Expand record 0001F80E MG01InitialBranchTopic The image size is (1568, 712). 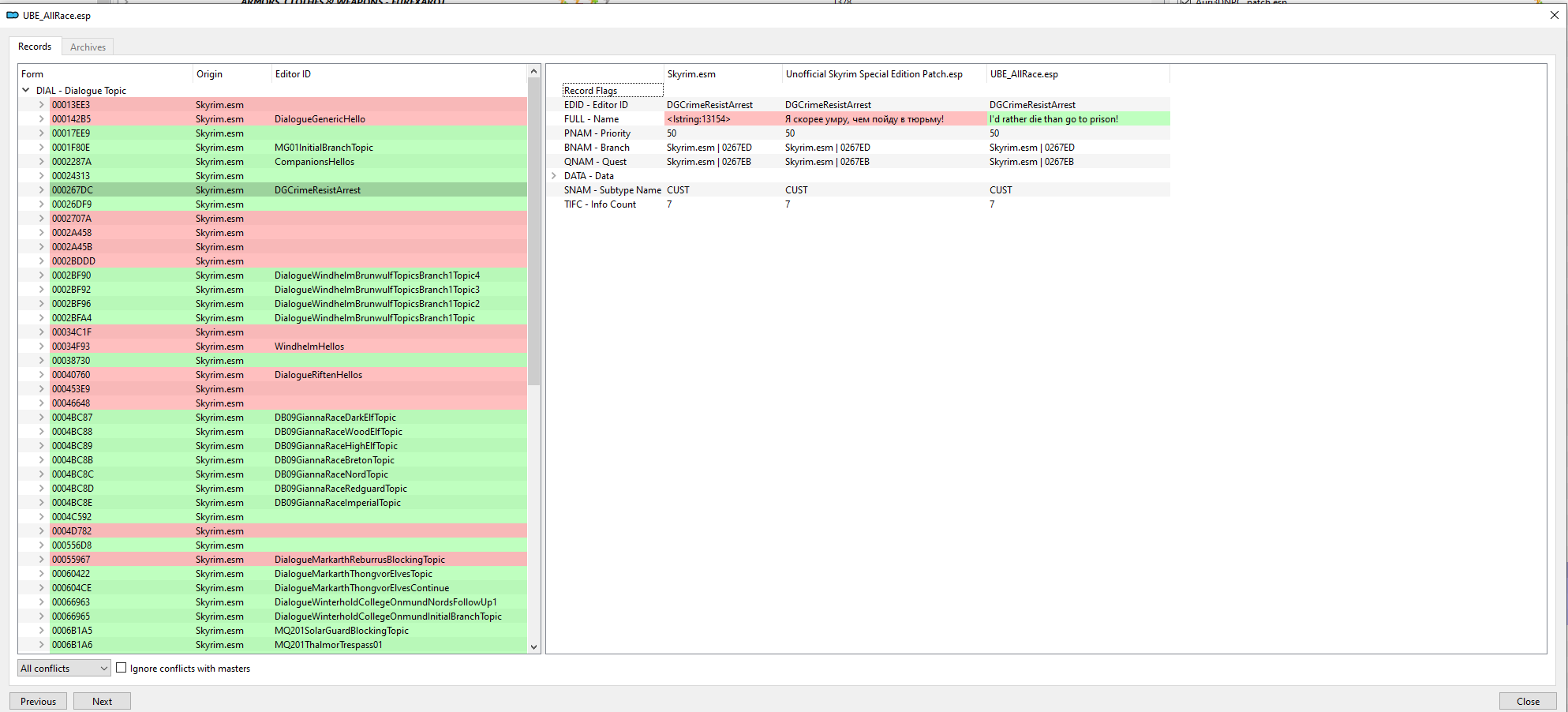[42, 148]
